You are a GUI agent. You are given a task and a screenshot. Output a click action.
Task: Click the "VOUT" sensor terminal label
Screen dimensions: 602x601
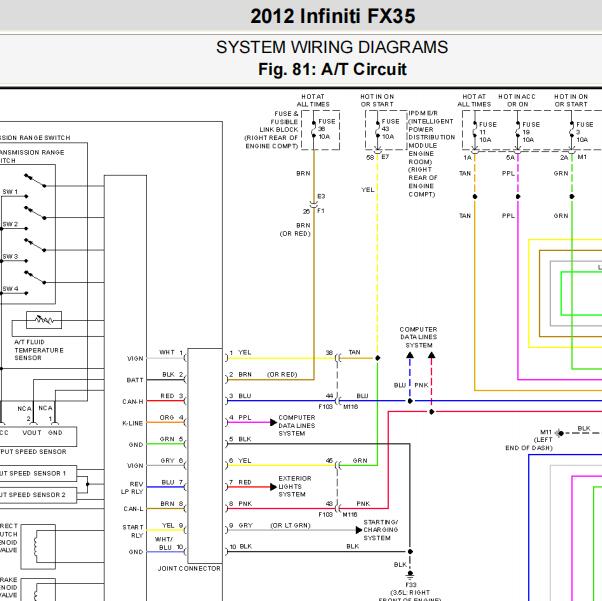coord(31,433)
